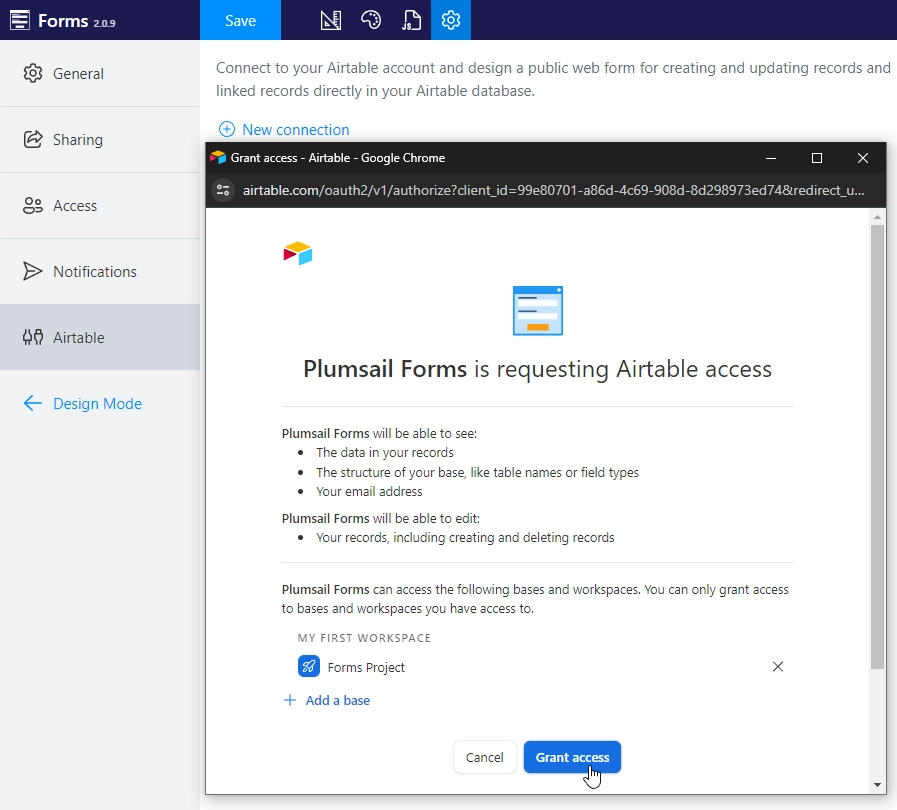Open the form designer ruler icon
The width and height of the screenshot is (897, 810).
(331, 20)
